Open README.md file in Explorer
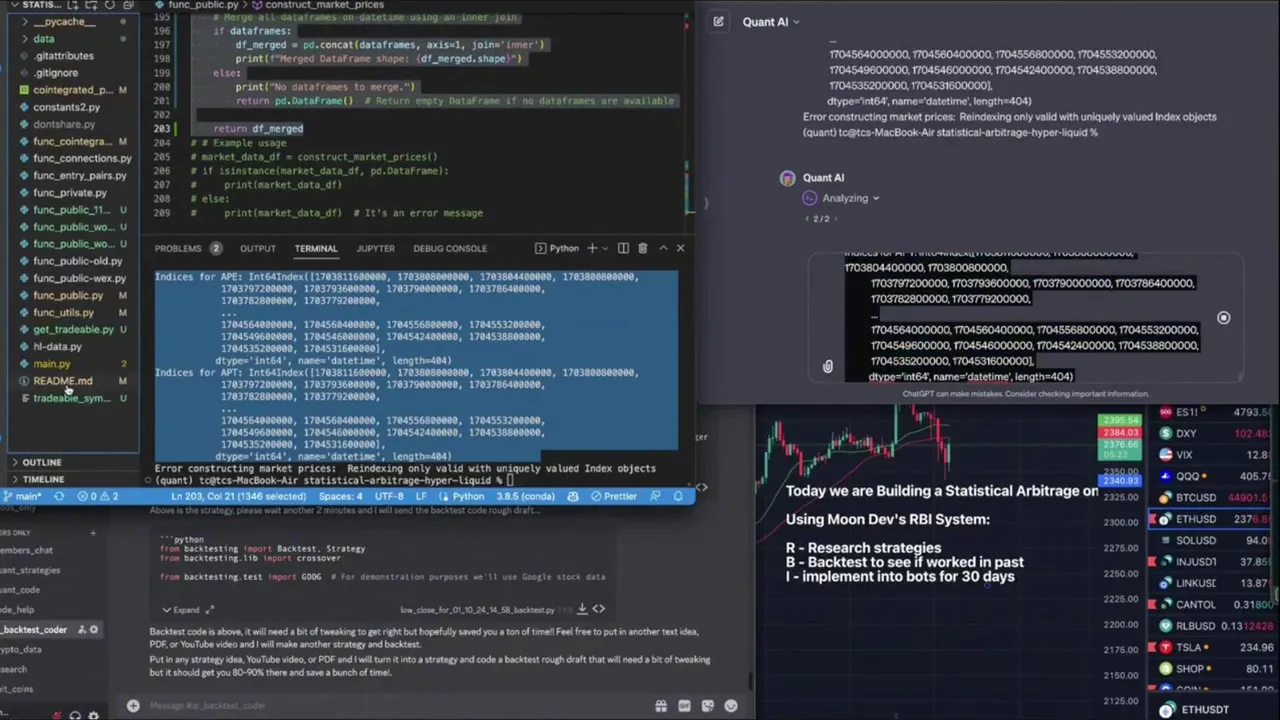 click(x=62, y=381)
